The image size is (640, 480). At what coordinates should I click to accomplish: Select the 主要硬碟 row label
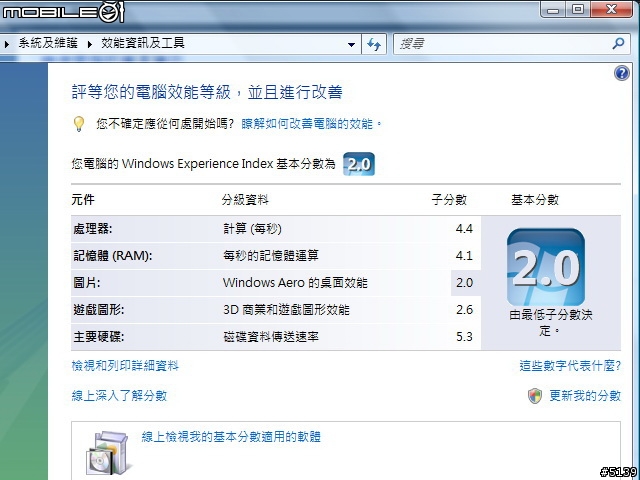[98, 337]
